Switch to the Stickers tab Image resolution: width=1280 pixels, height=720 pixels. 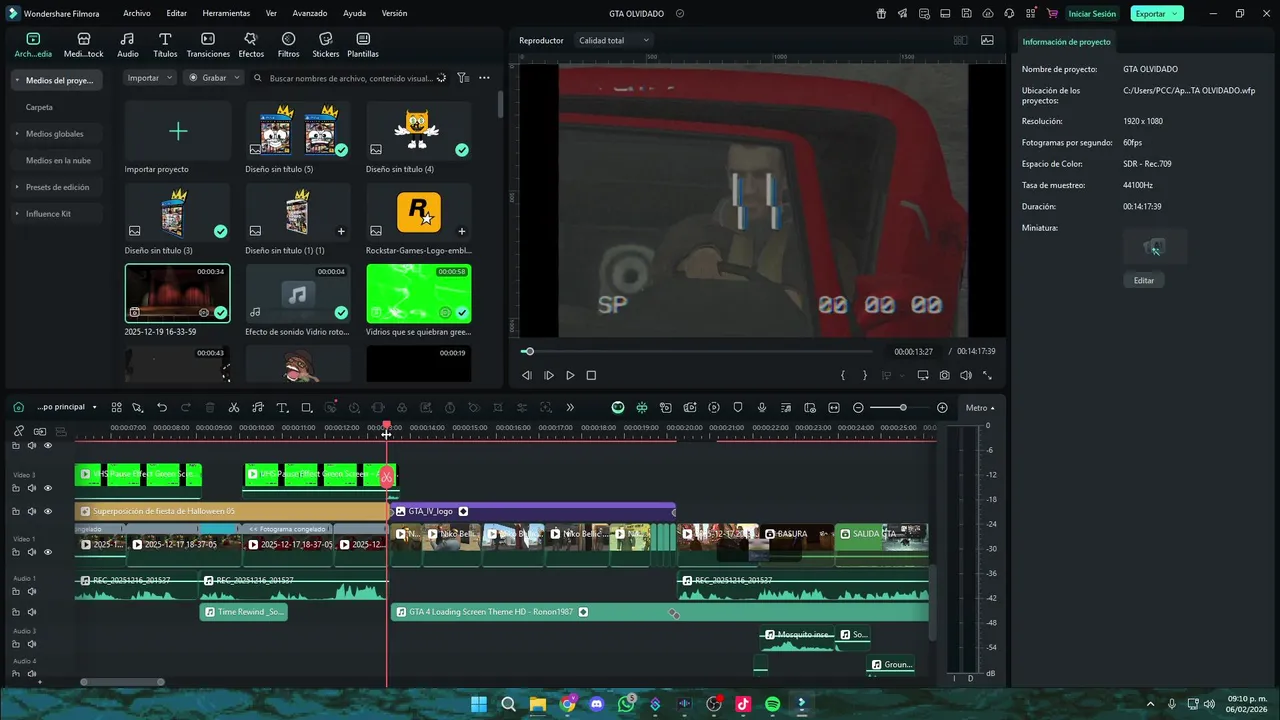pos(325,45)
